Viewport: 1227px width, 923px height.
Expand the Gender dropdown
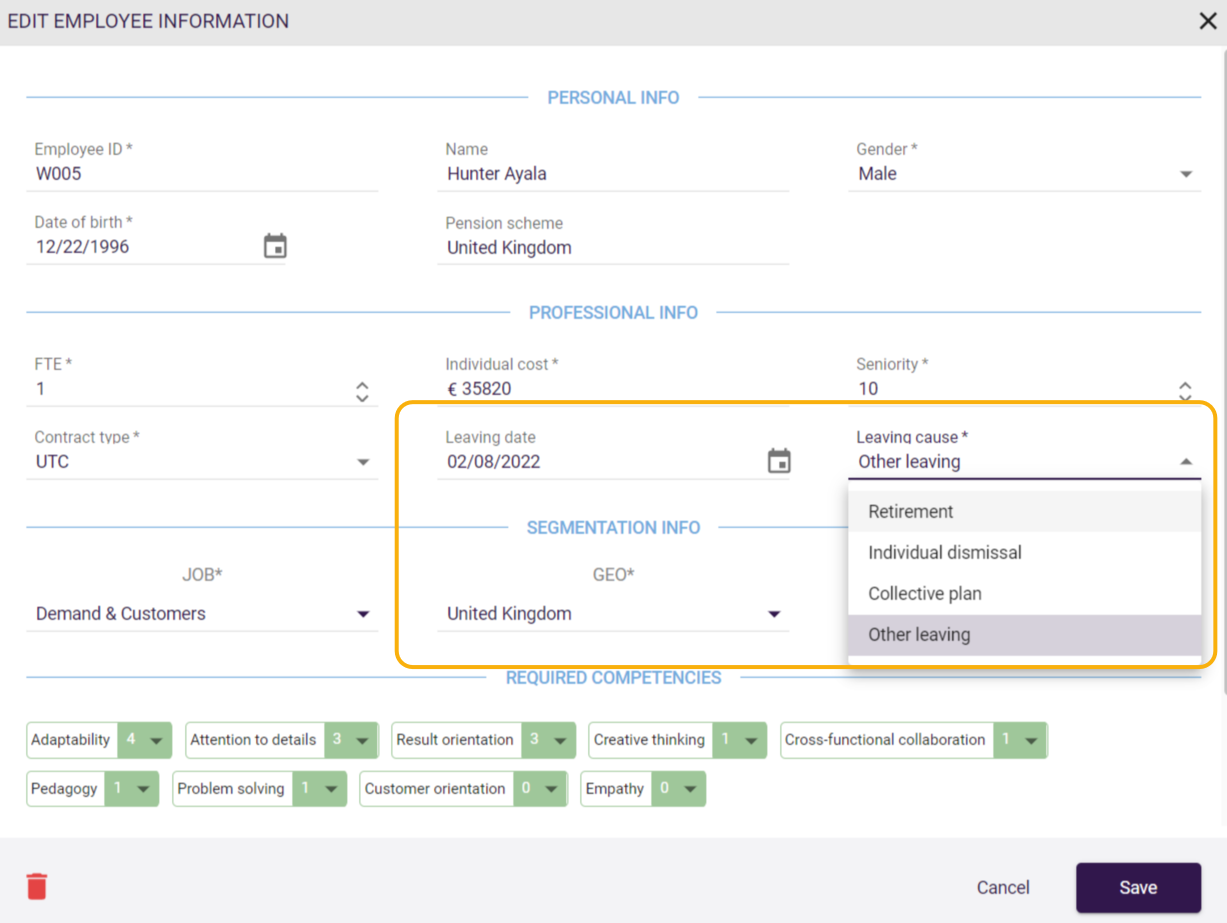(x=1186, y=174)
